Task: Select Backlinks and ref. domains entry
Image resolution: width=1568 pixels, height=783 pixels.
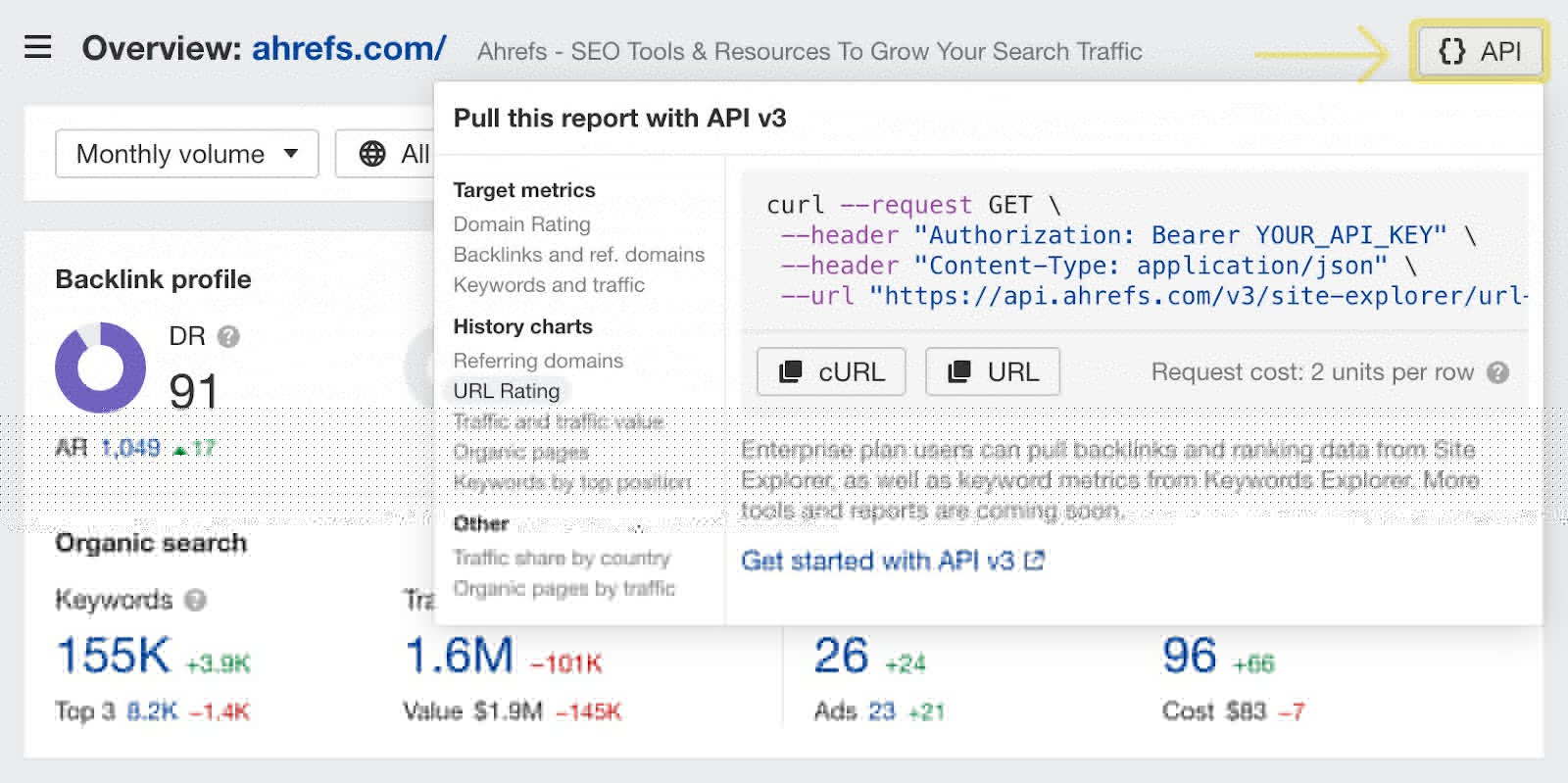Action: [x=578, y=255]
